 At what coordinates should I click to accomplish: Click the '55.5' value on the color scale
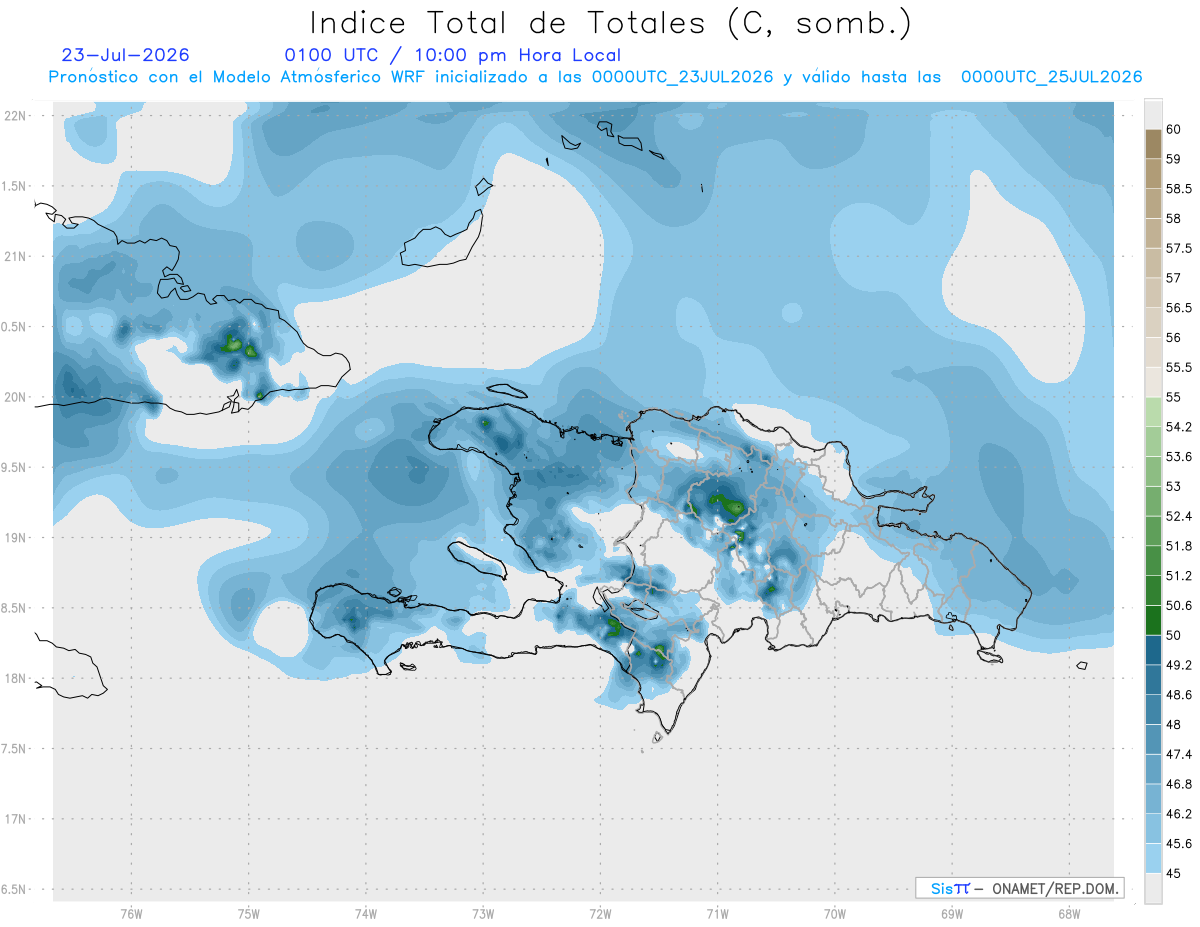point(1178,368)
